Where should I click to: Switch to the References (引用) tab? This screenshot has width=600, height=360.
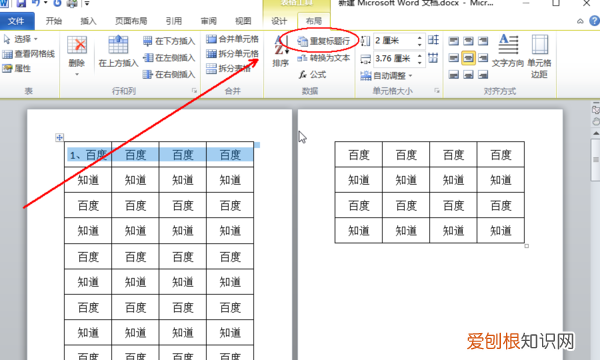point(174,21)
